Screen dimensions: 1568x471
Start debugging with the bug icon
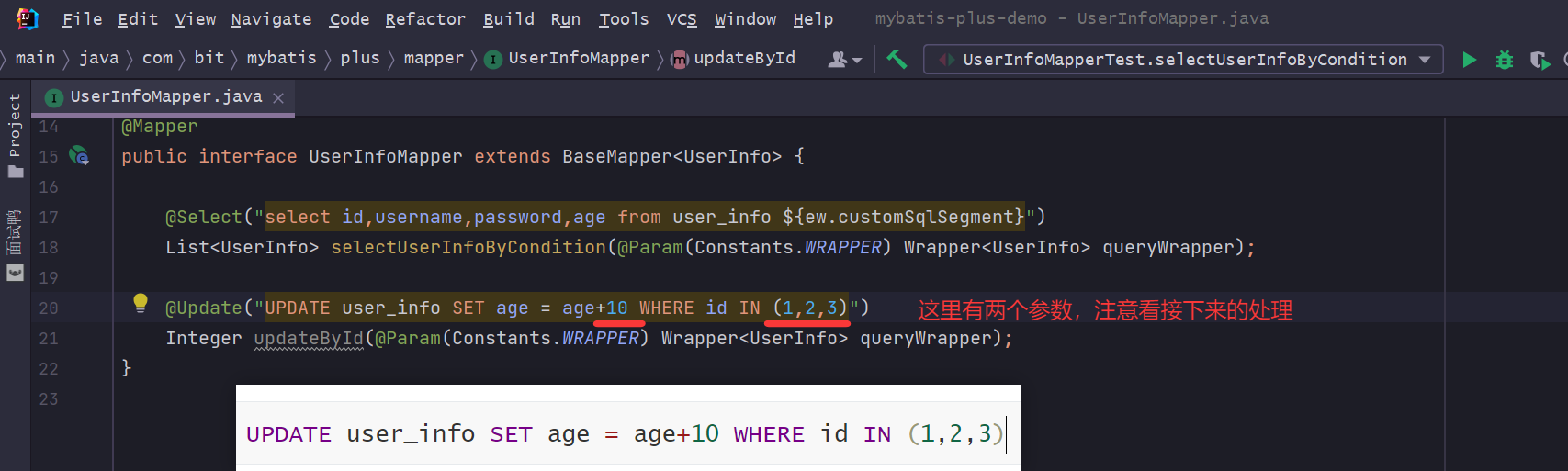click(1505, 60)
